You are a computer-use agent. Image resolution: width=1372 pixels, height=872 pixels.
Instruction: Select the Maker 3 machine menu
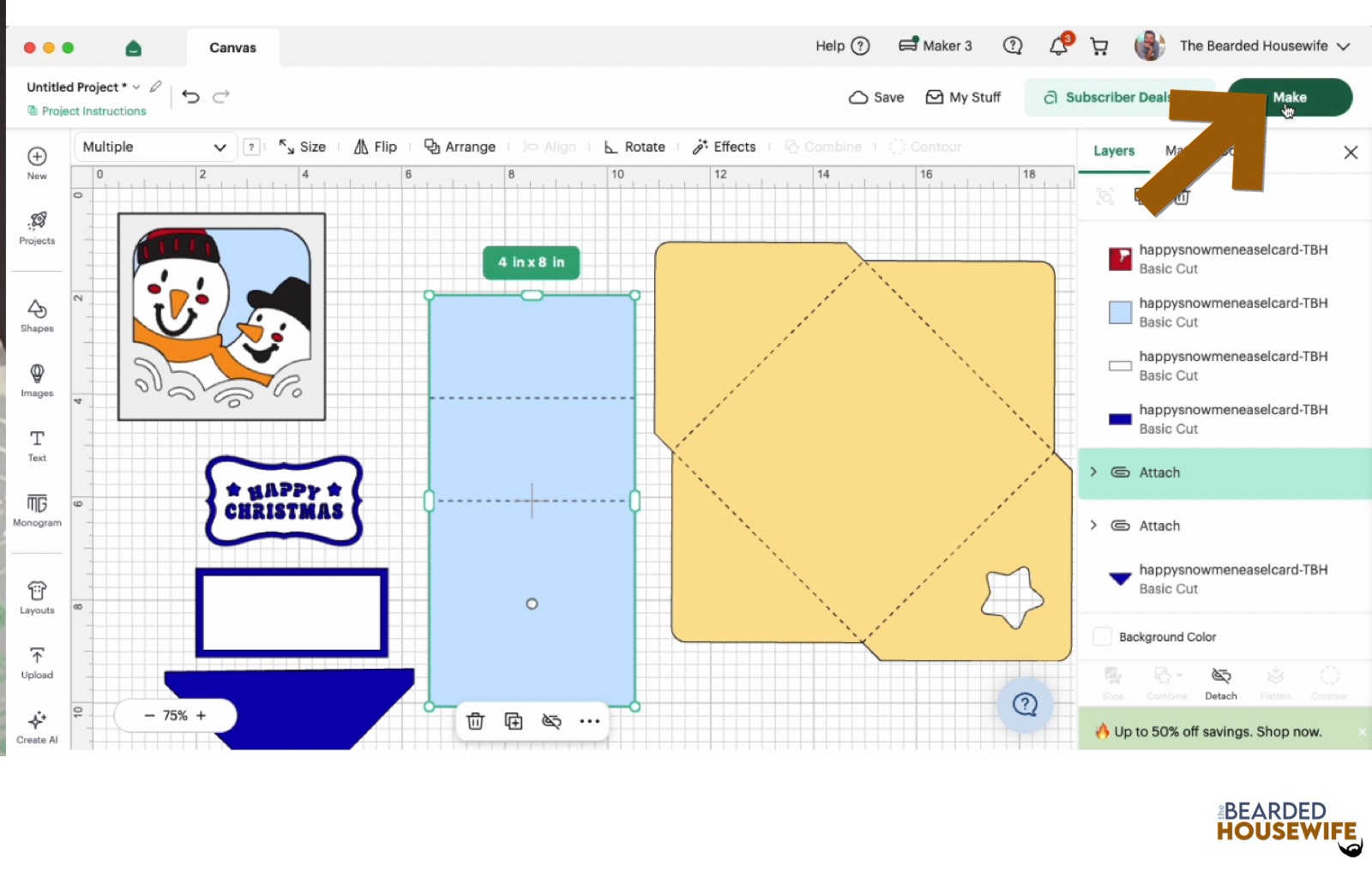[x=936, y=45]
